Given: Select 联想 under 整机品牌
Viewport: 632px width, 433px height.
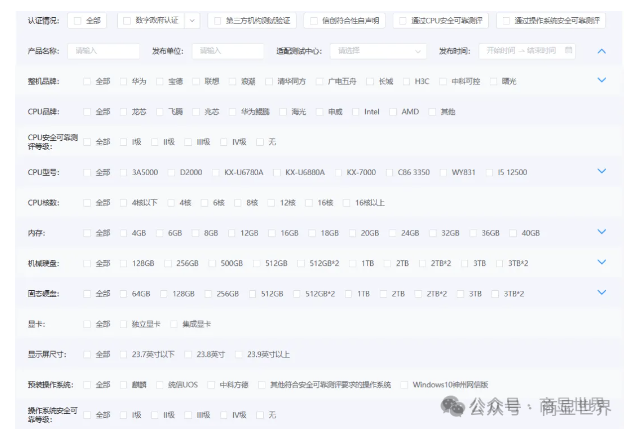Looking at the screenshot, I should pyautogui.click(x=196, y=81).
